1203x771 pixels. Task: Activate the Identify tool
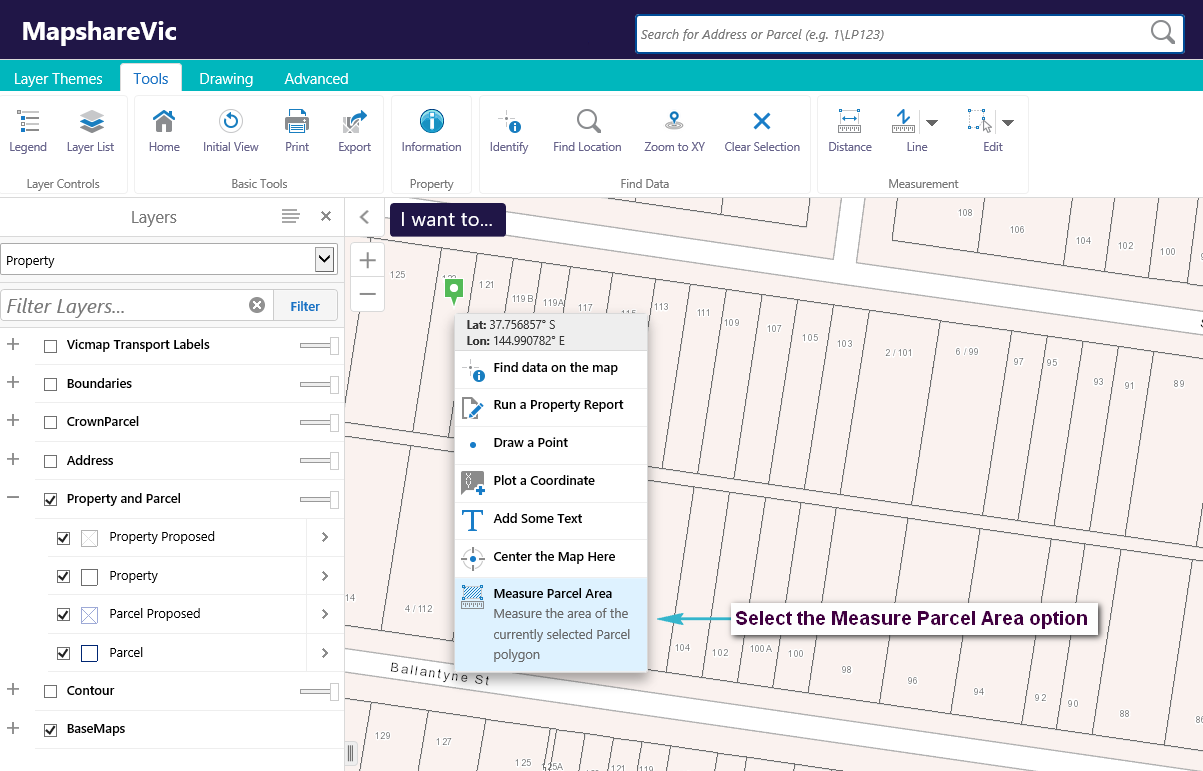[x=509, y=132]
